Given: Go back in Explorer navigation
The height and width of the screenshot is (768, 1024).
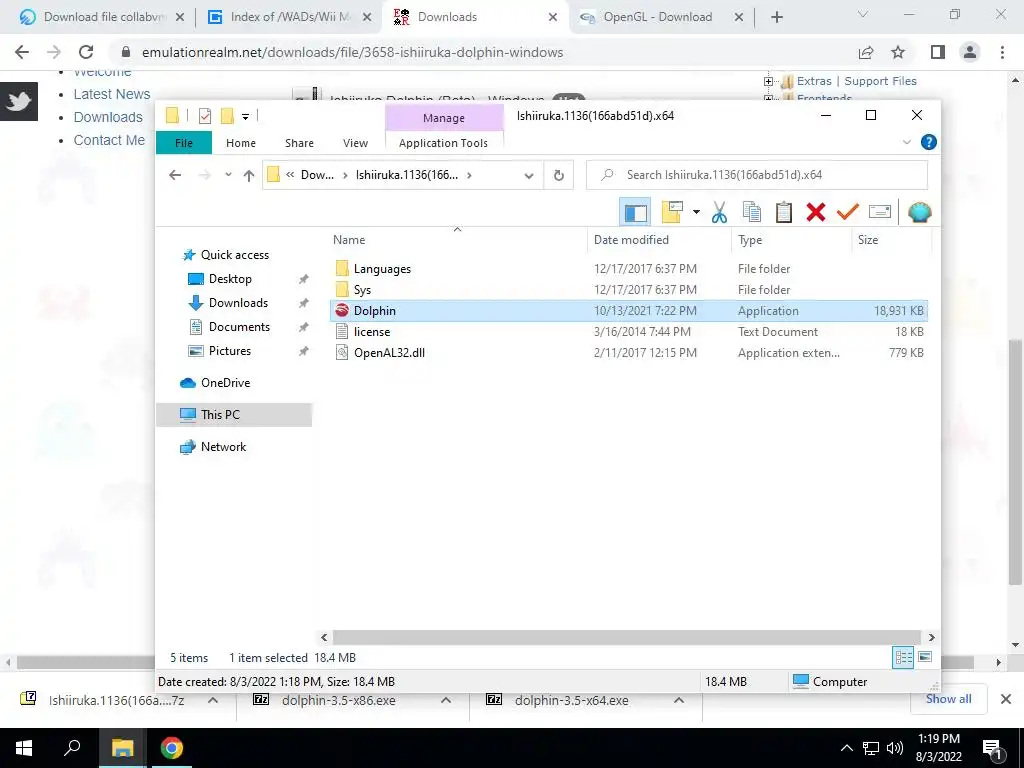Looking at the screenshot, I should 174,175.
